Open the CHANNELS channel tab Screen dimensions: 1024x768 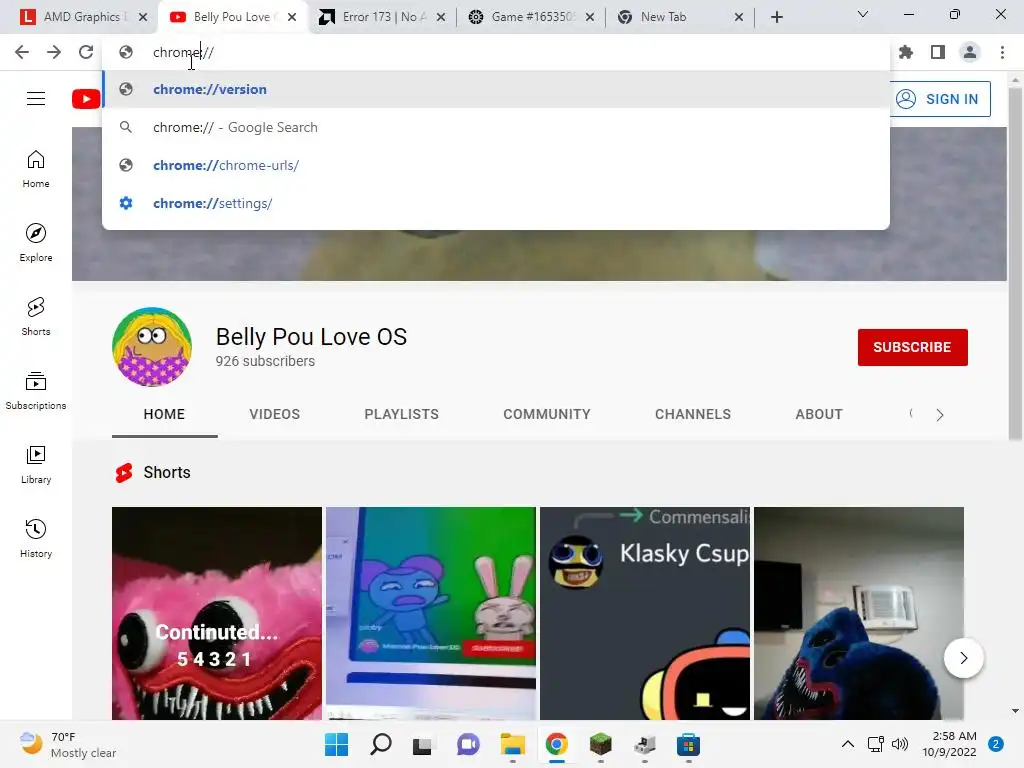[693, 414]
